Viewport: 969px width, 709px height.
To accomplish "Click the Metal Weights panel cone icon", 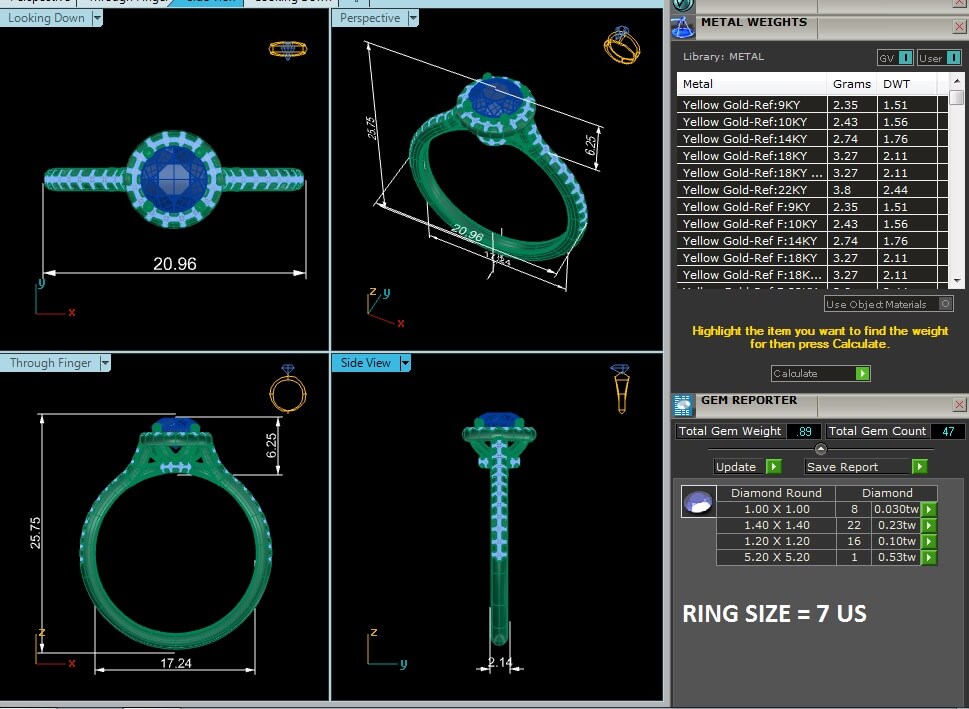I will [x=682, y=26].
